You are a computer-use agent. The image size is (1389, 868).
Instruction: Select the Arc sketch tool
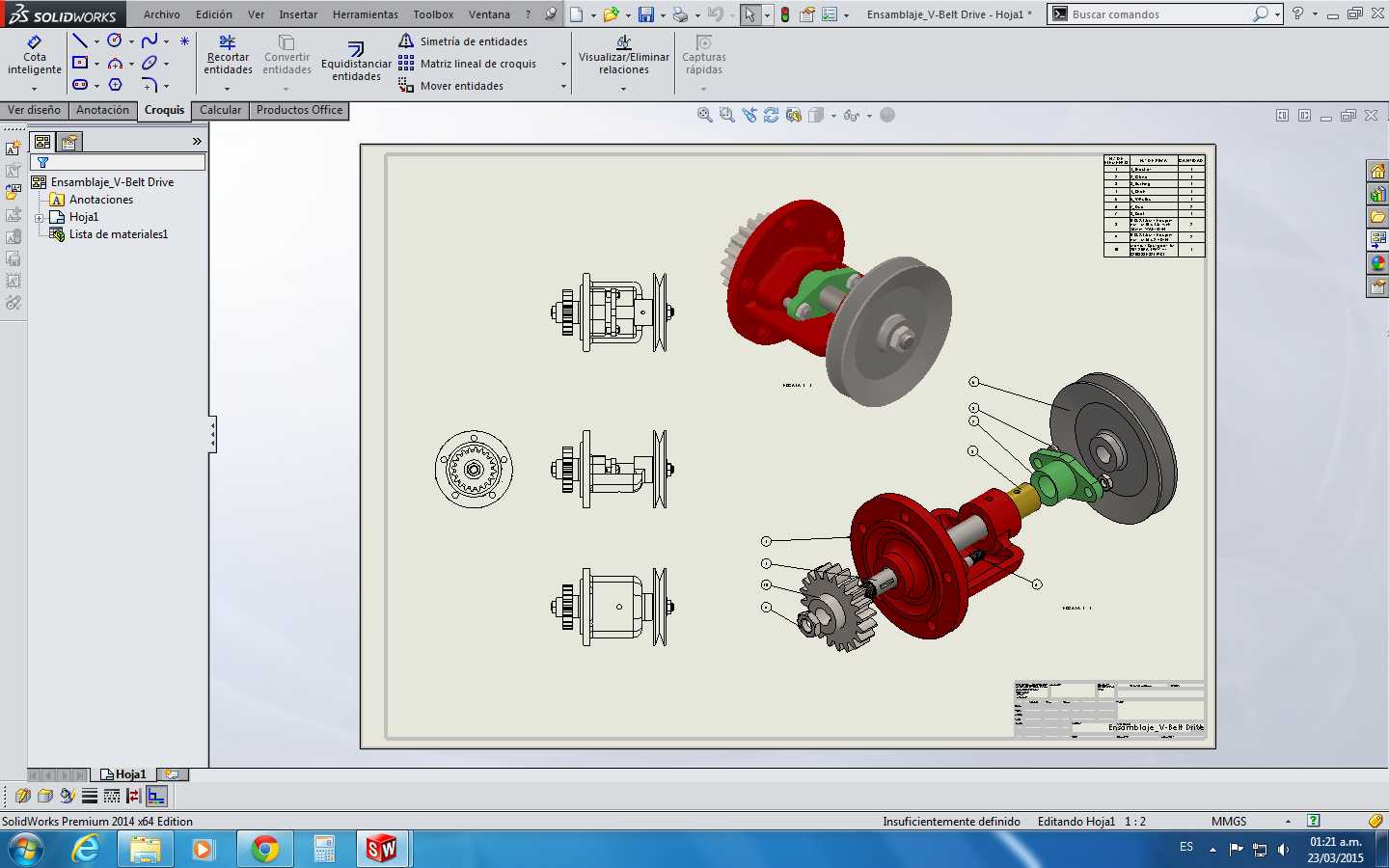[x=115, y=63]
